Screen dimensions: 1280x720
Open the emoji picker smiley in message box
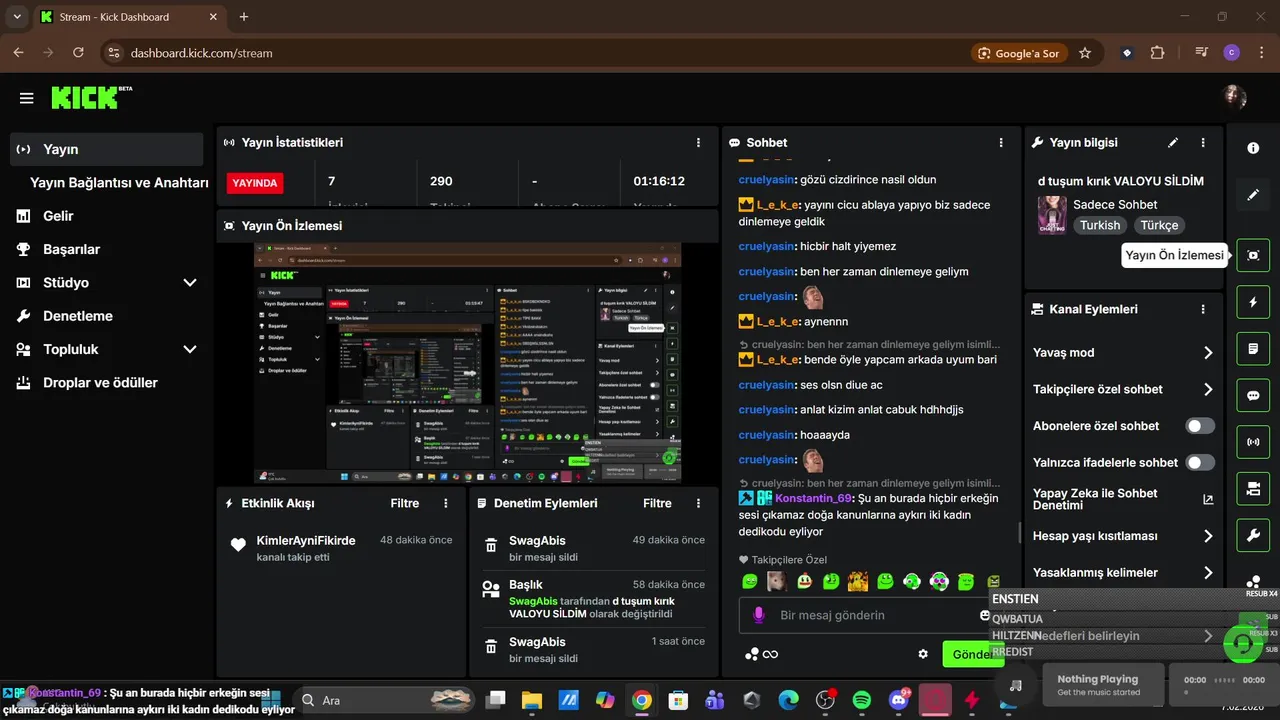click(985, 615)
